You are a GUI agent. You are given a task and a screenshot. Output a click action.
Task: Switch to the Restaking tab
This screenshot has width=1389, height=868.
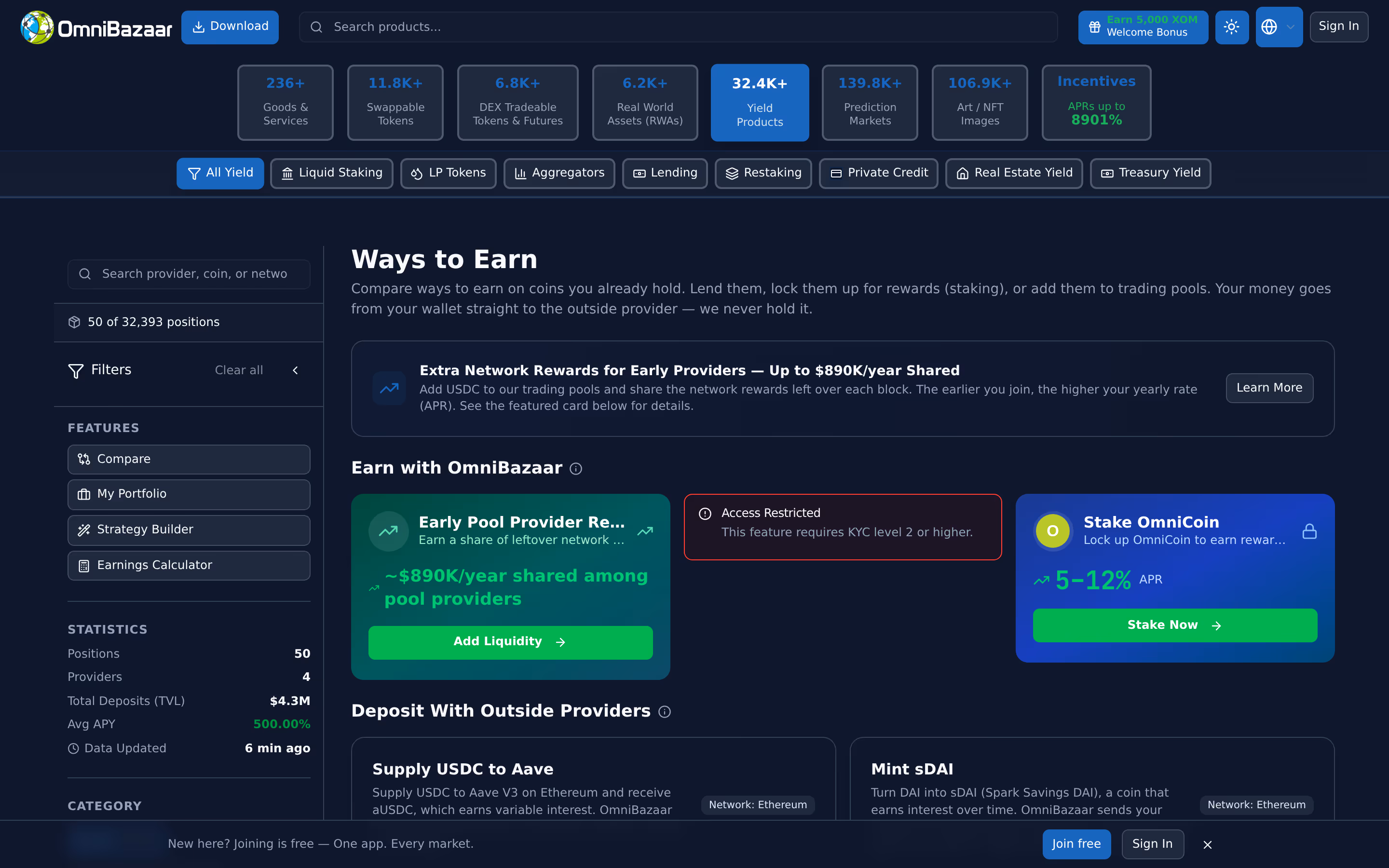(x=763, y=174)
